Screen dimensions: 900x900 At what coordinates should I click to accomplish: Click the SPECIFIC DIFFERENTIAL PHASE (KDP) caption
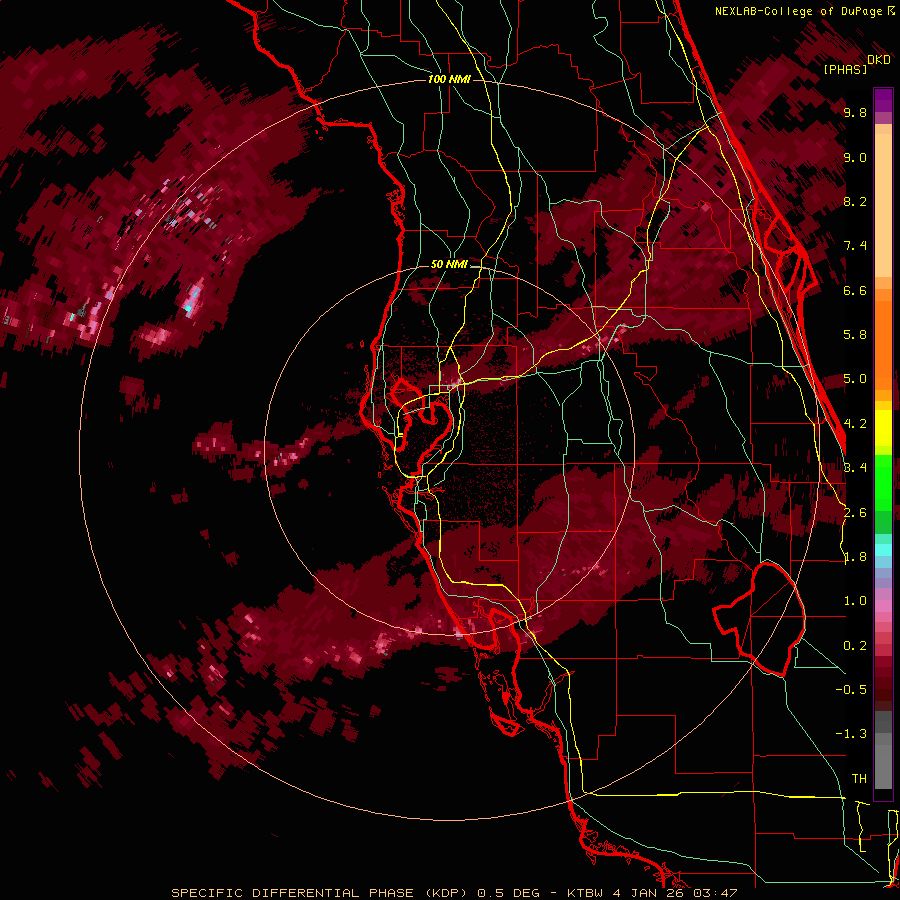(321, 893)
